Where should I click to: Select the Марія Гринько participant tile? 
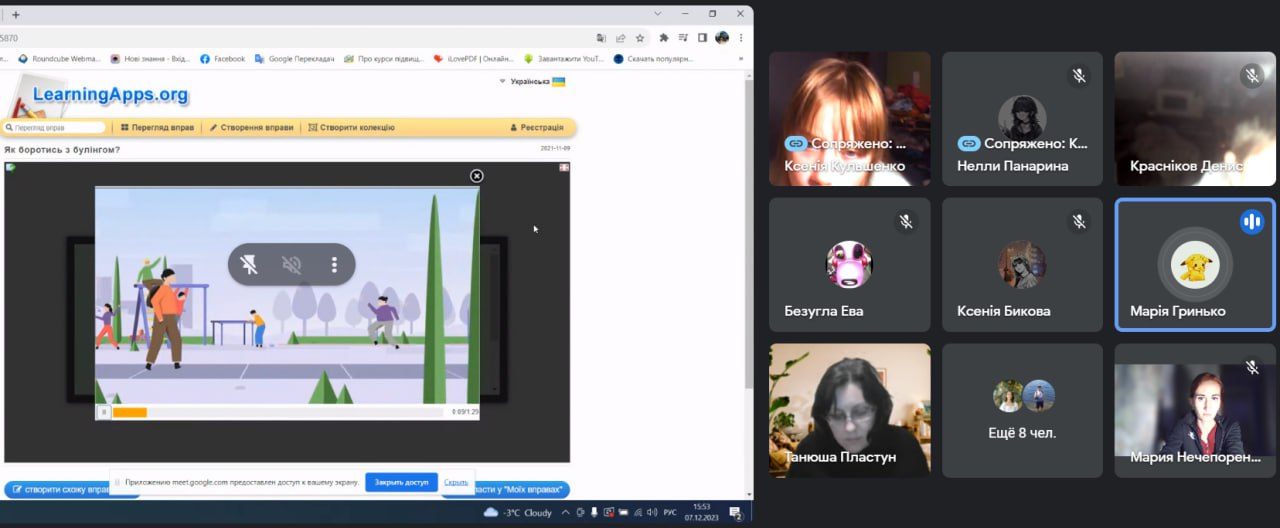[x=1194, y=265]
